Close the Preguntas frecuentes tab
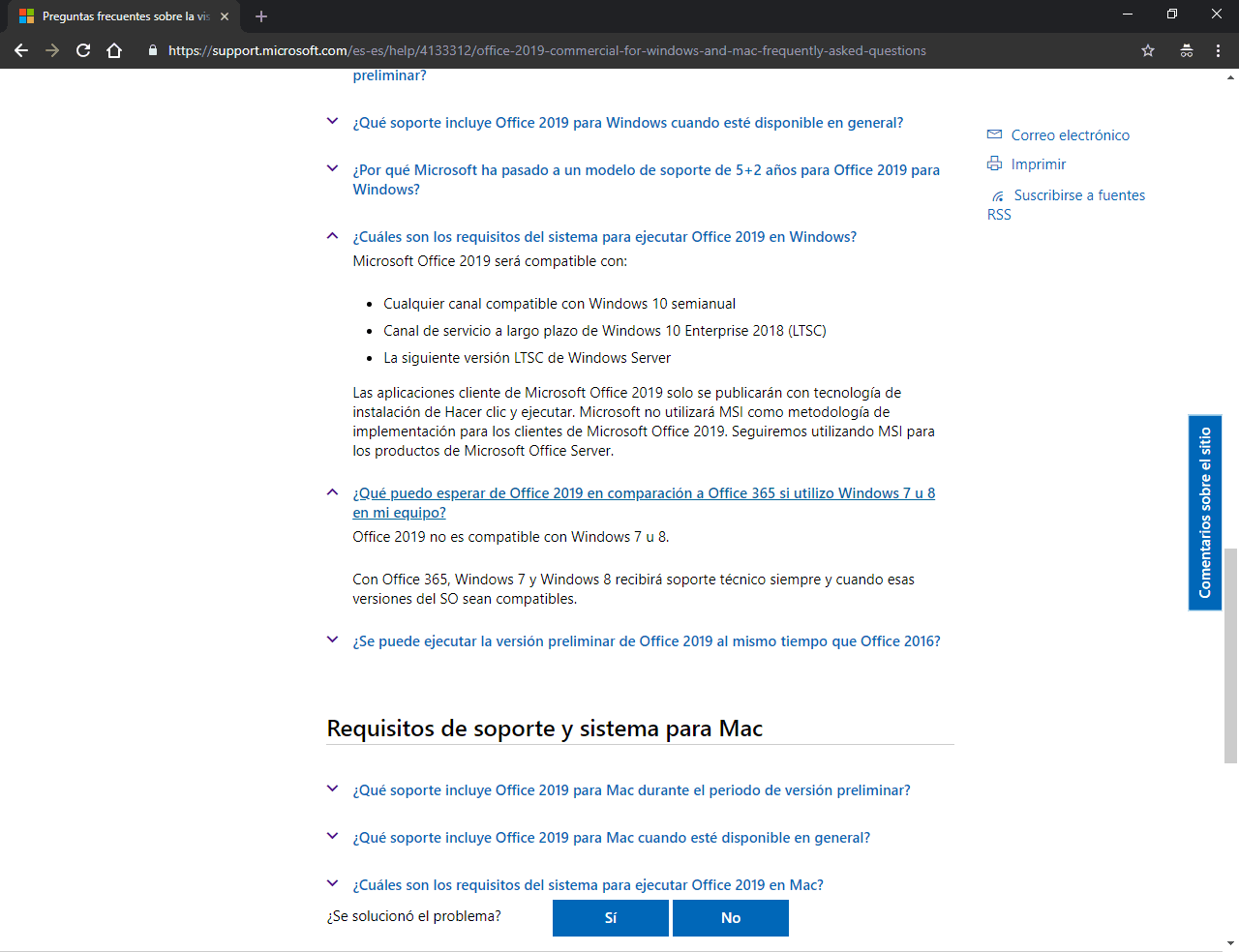1239x952 pixels. [x=225, y=16]
